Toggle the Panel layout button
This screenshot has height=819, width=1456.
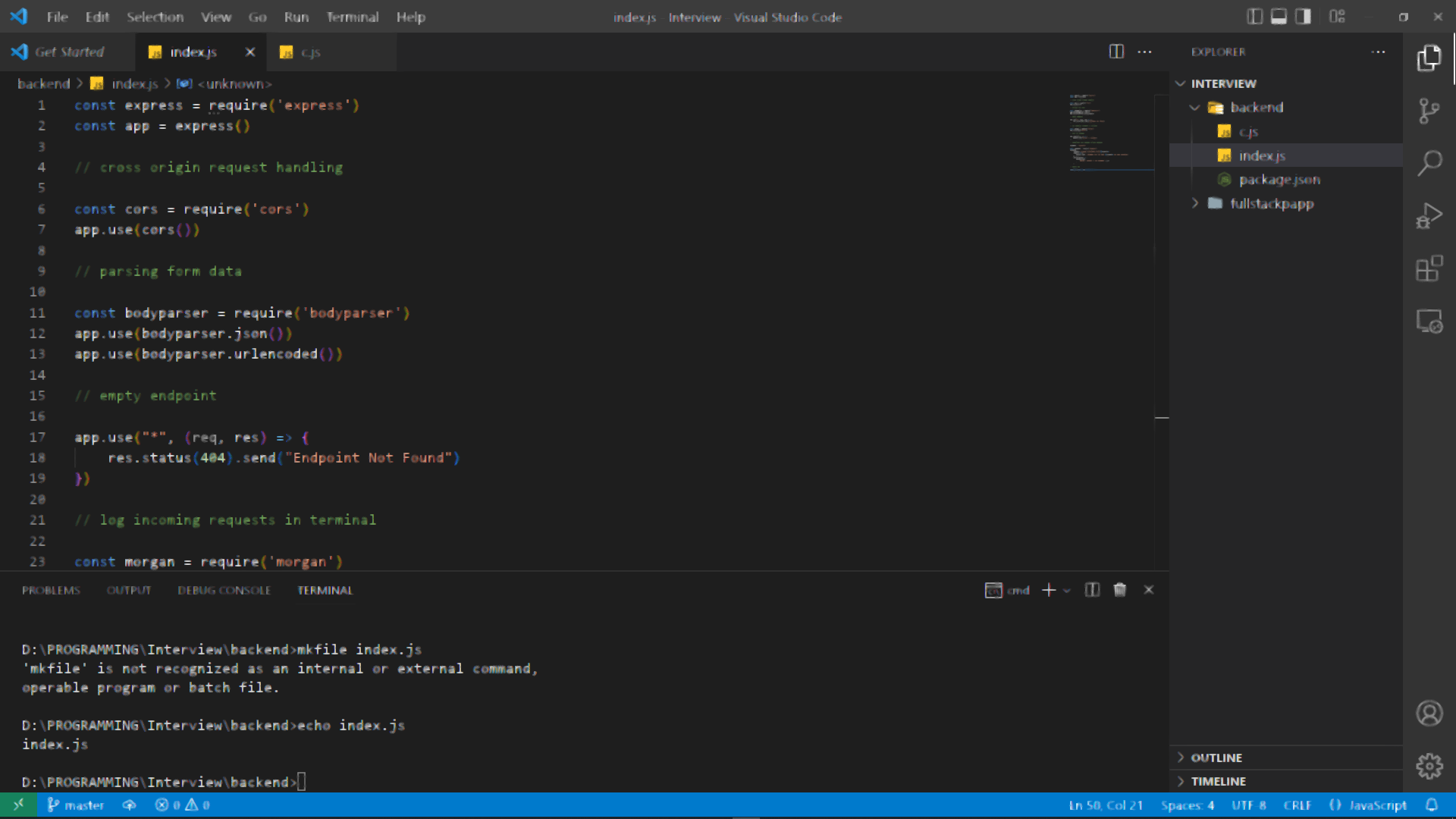coord(1279,17)
